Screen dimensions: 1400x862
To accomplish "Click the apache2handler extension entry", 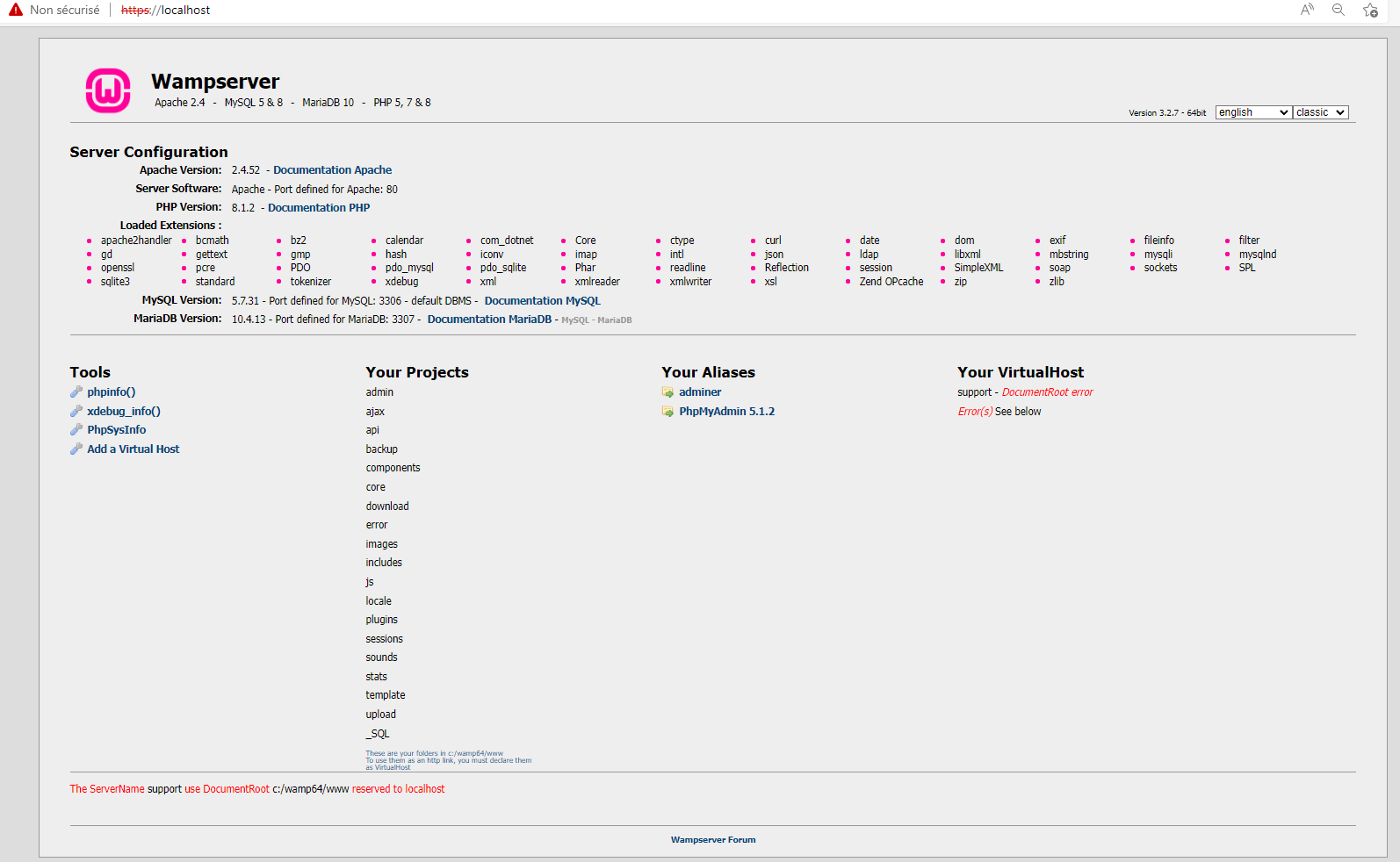I will (x=136, y=241).
